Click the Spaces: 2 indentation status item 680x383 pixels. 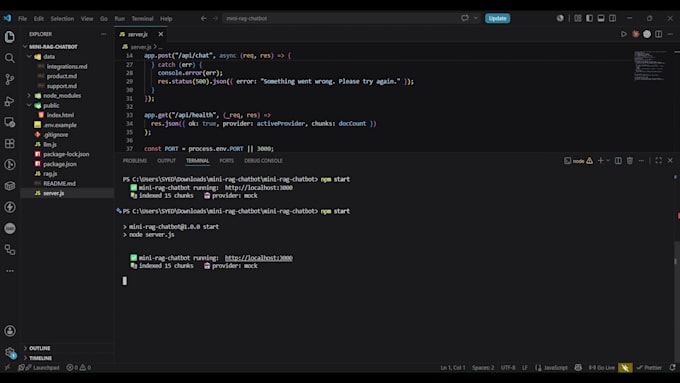coord(483,367)
